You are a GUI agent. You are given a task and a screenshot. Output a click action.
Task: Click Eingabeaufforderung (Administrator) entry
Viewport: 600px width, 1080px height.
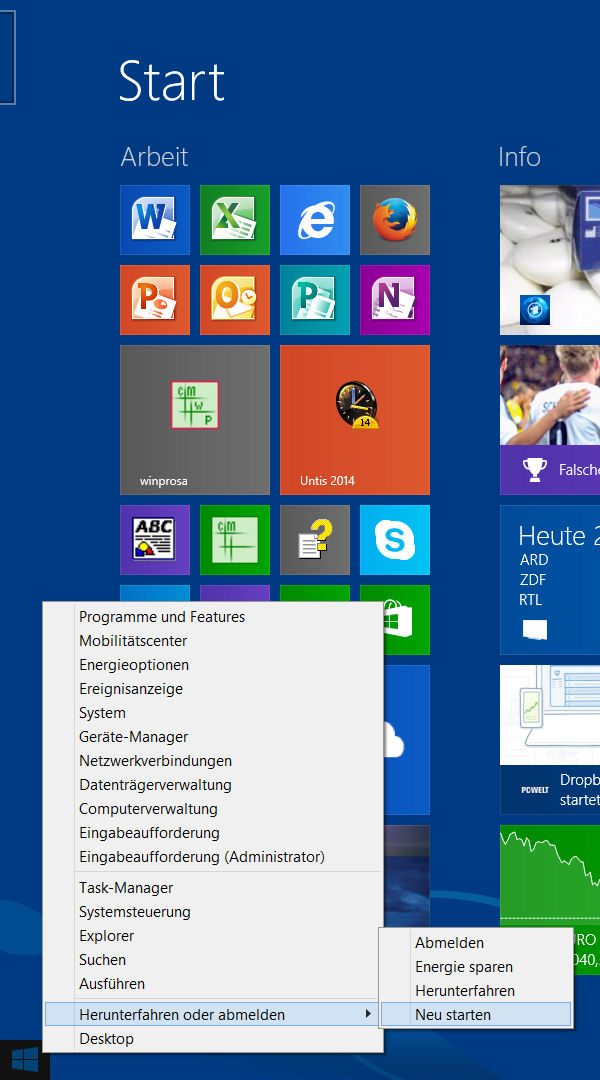(202, 857)
